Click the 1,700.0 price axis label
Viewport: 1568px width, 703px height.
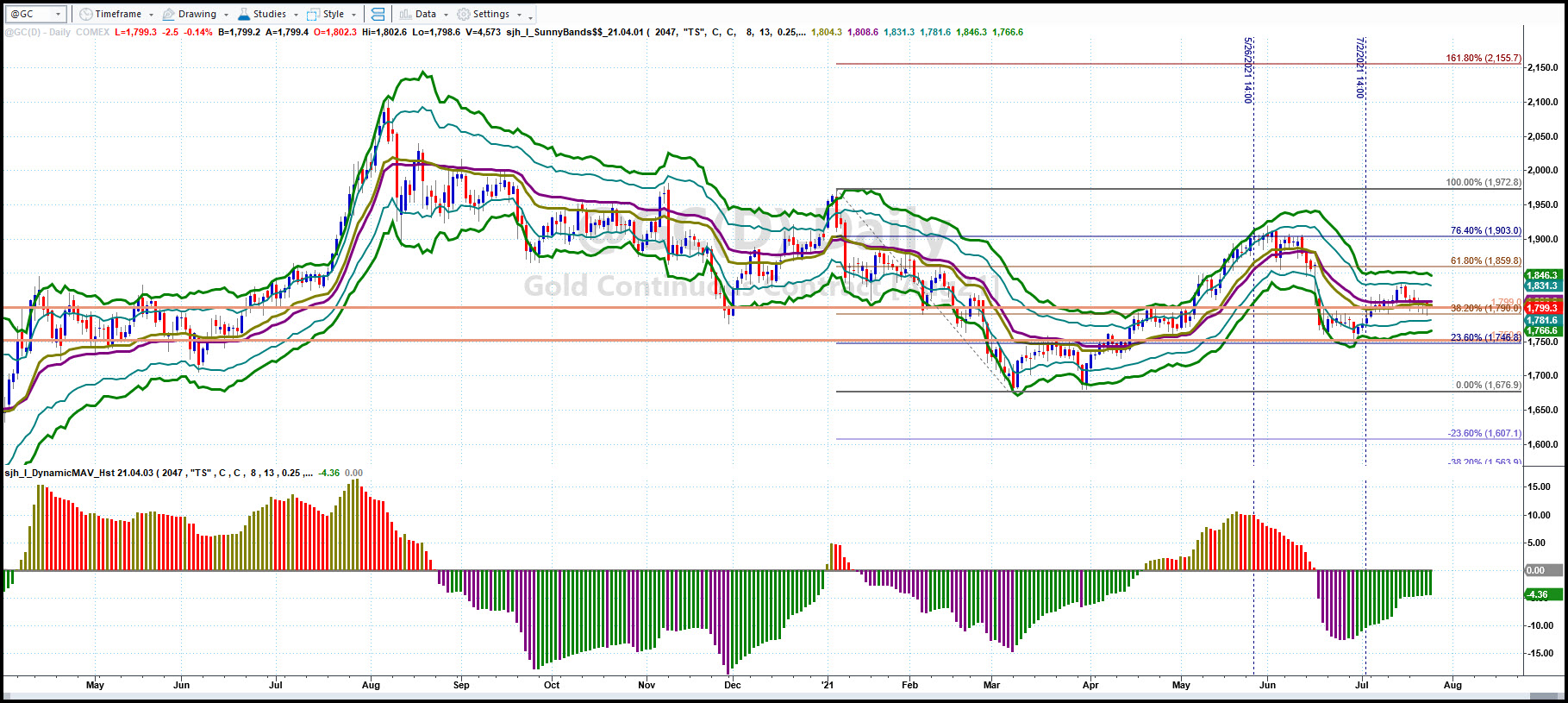click(1542, 375)
